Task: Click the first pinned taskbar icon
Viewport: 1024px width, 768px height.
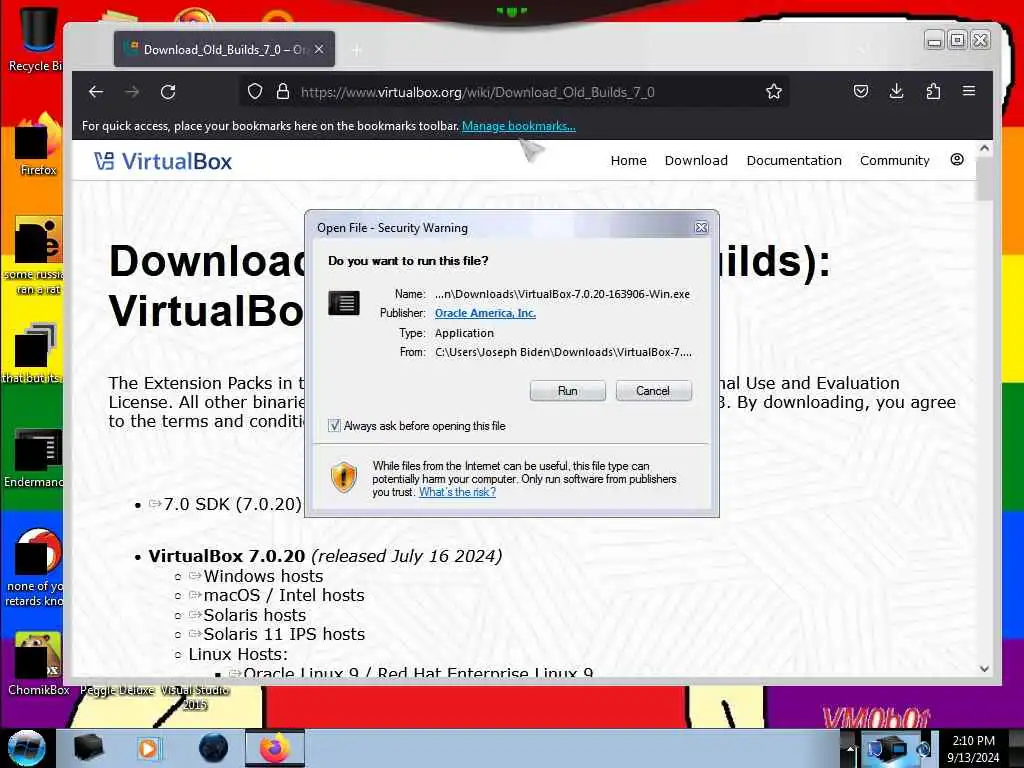Action: (x=89, y=748)
